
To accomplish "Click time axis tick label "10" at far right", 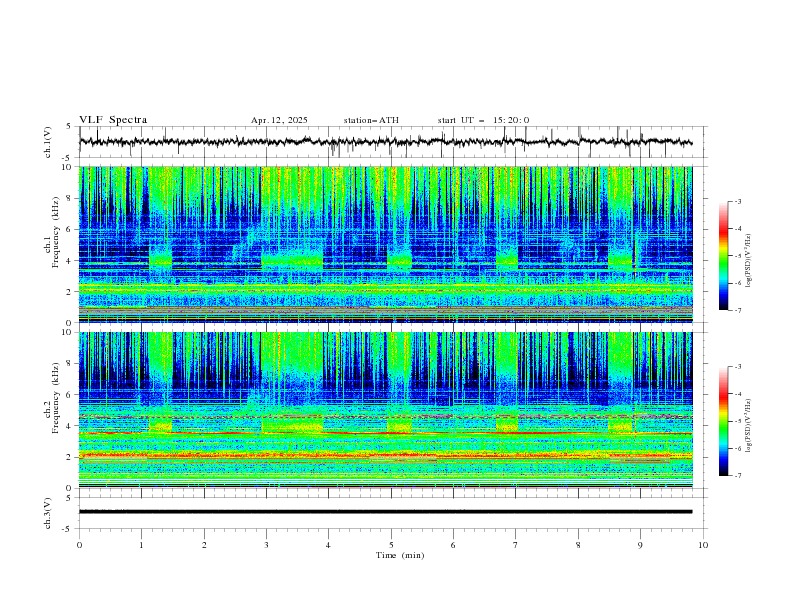I will pos(703,545).
